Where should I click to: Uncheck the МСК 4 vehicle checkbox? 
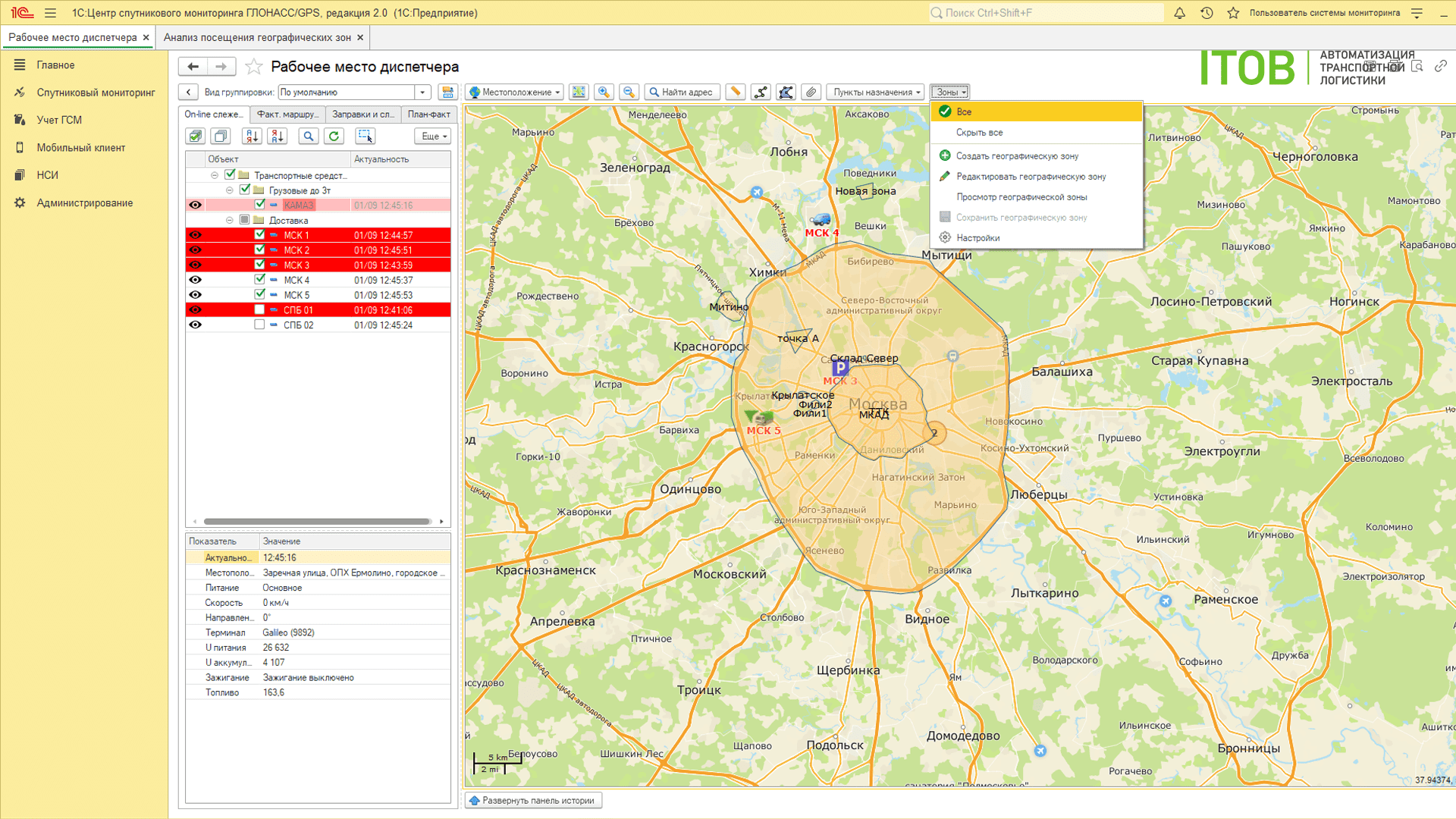tap(259, 280)
